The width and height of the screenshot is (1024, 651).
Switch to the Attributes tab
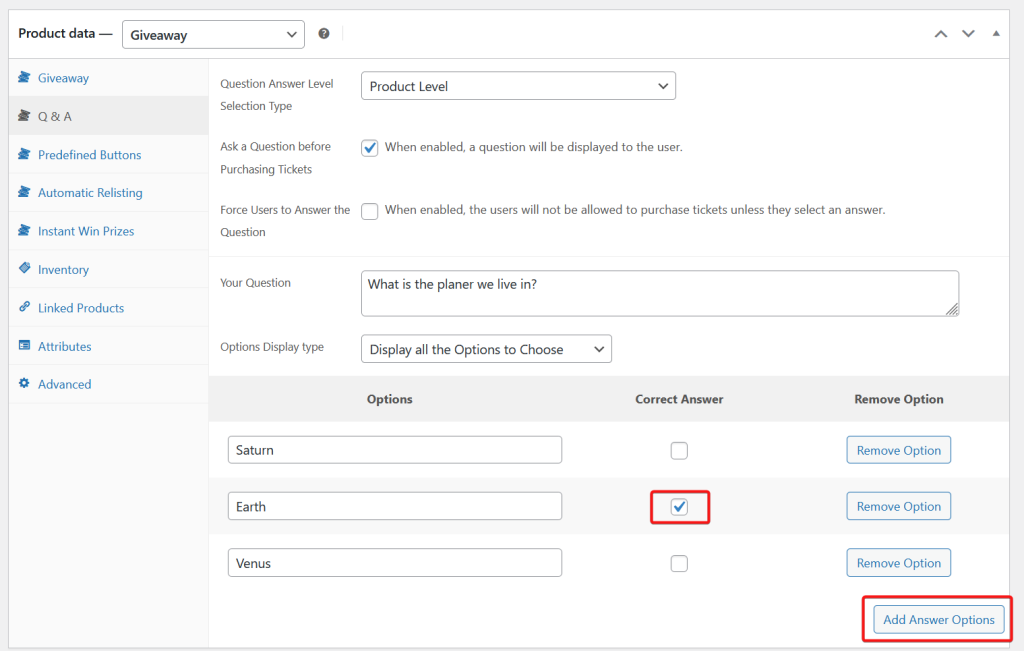[64, 346]
